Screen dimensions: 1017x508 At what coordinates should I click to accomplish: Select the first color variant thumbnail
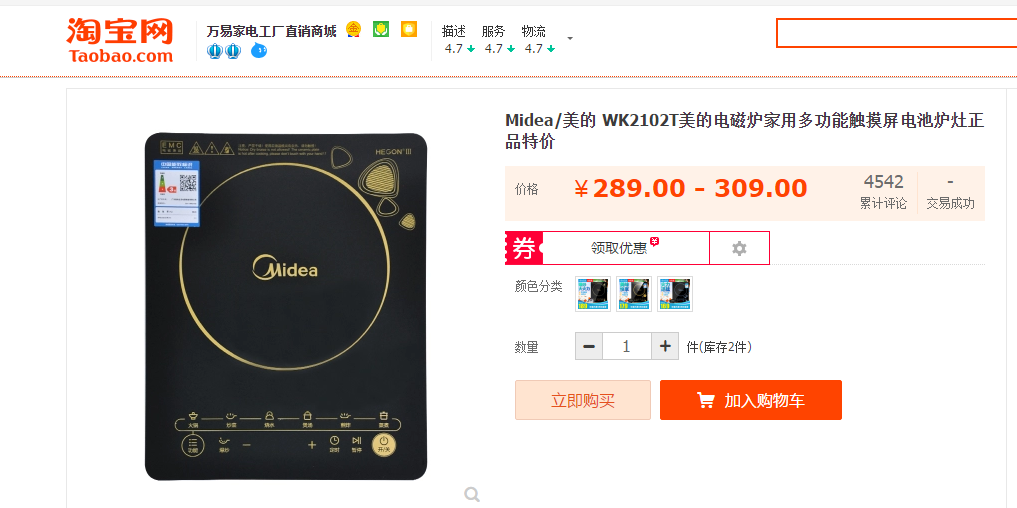593,294
